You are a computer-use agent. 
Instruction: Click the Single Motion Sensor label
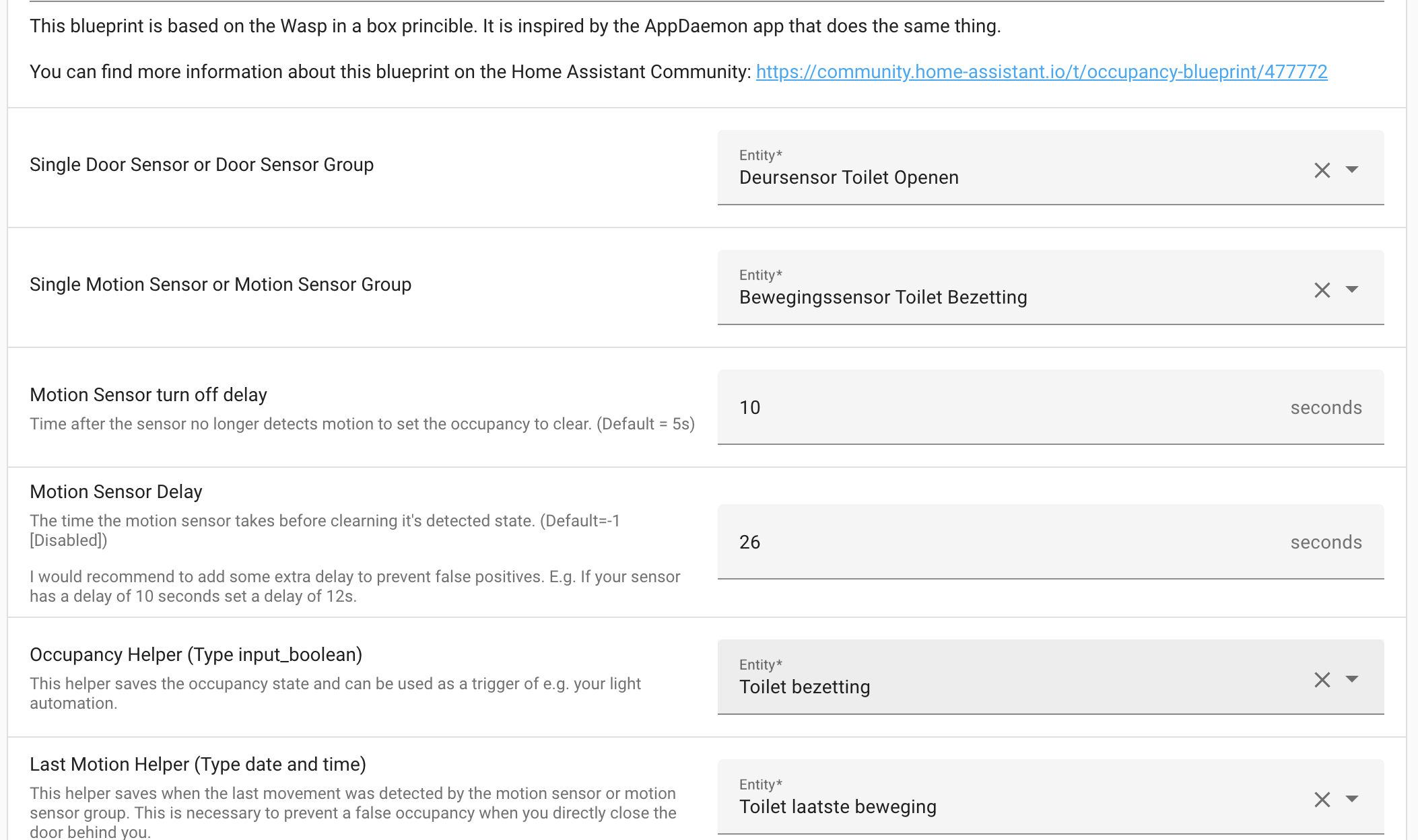tap(220, 285)
